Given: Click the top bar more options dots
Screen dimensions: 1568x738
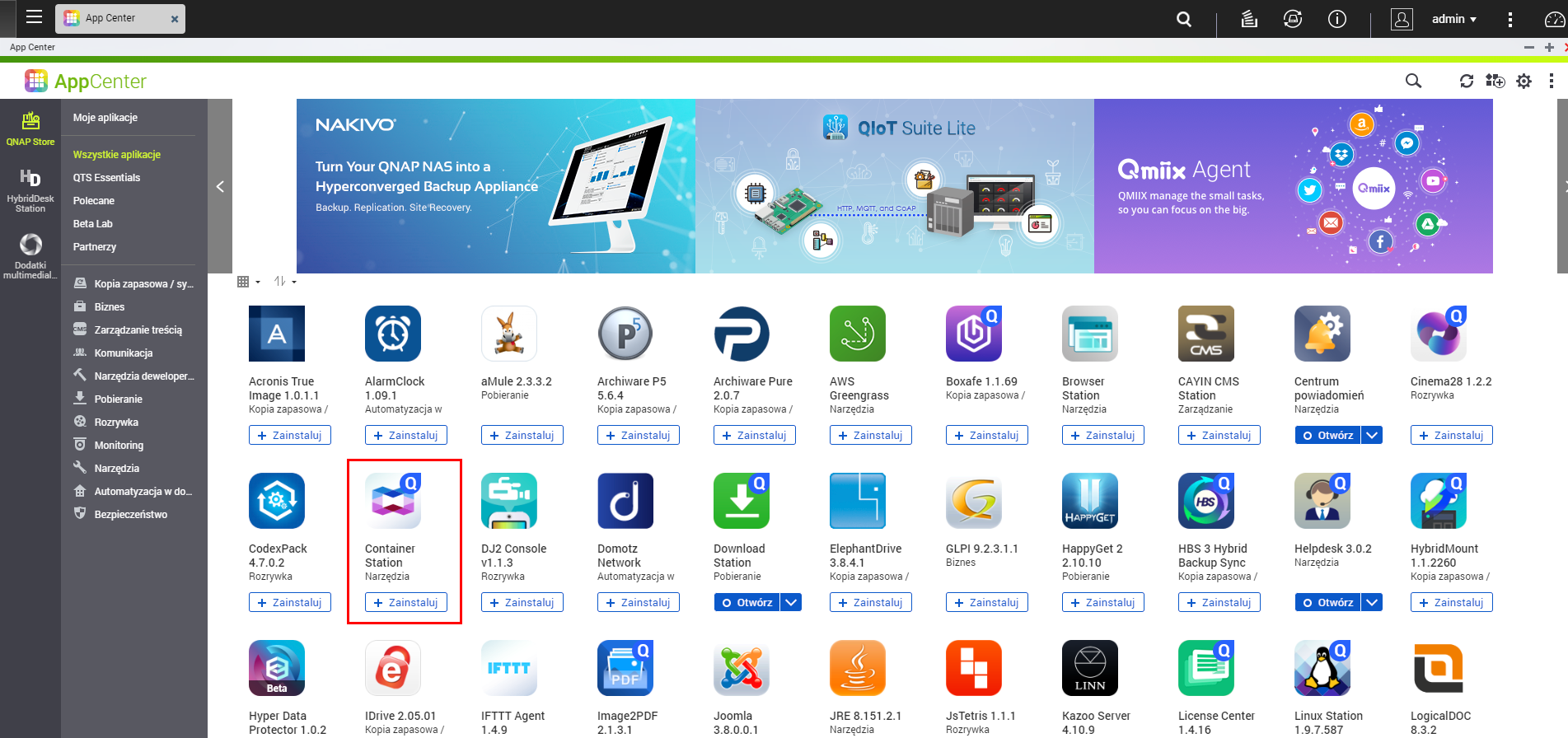Looking at the screenshot, I should point(1510,19).
